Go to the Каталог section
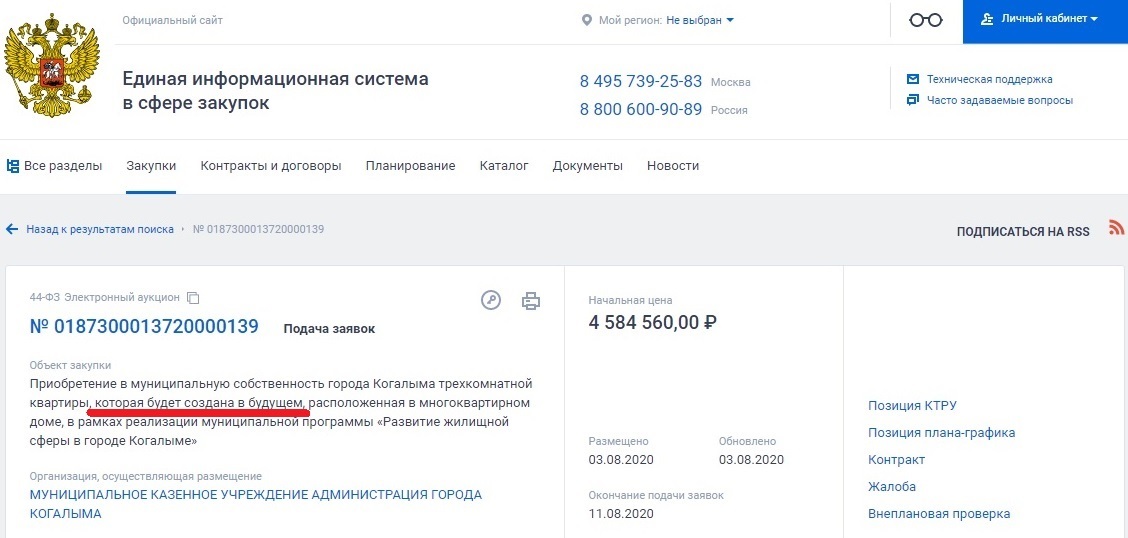Image resolution: width=1128 pixels, height=538 pixels. click(504, 166)
